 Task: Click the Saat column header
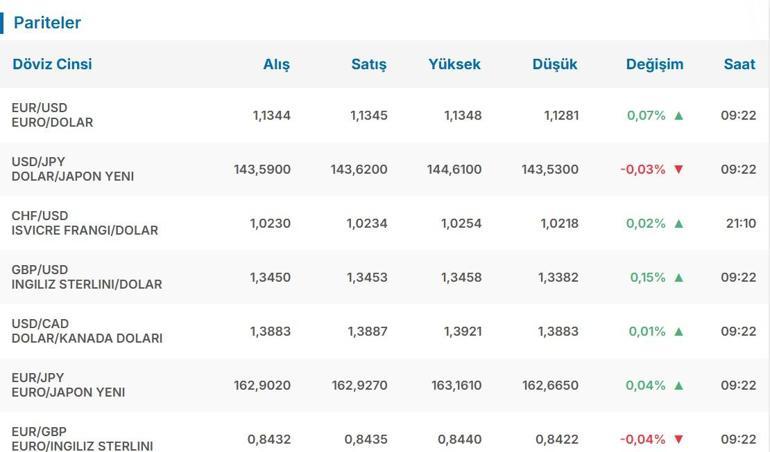tap(739, 64)
